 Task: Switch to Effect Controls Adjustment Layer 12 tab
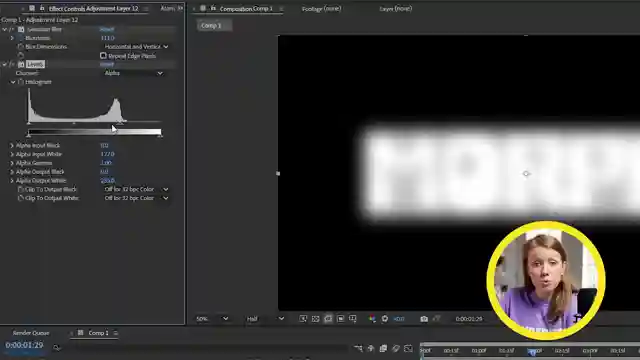point(93,9)
